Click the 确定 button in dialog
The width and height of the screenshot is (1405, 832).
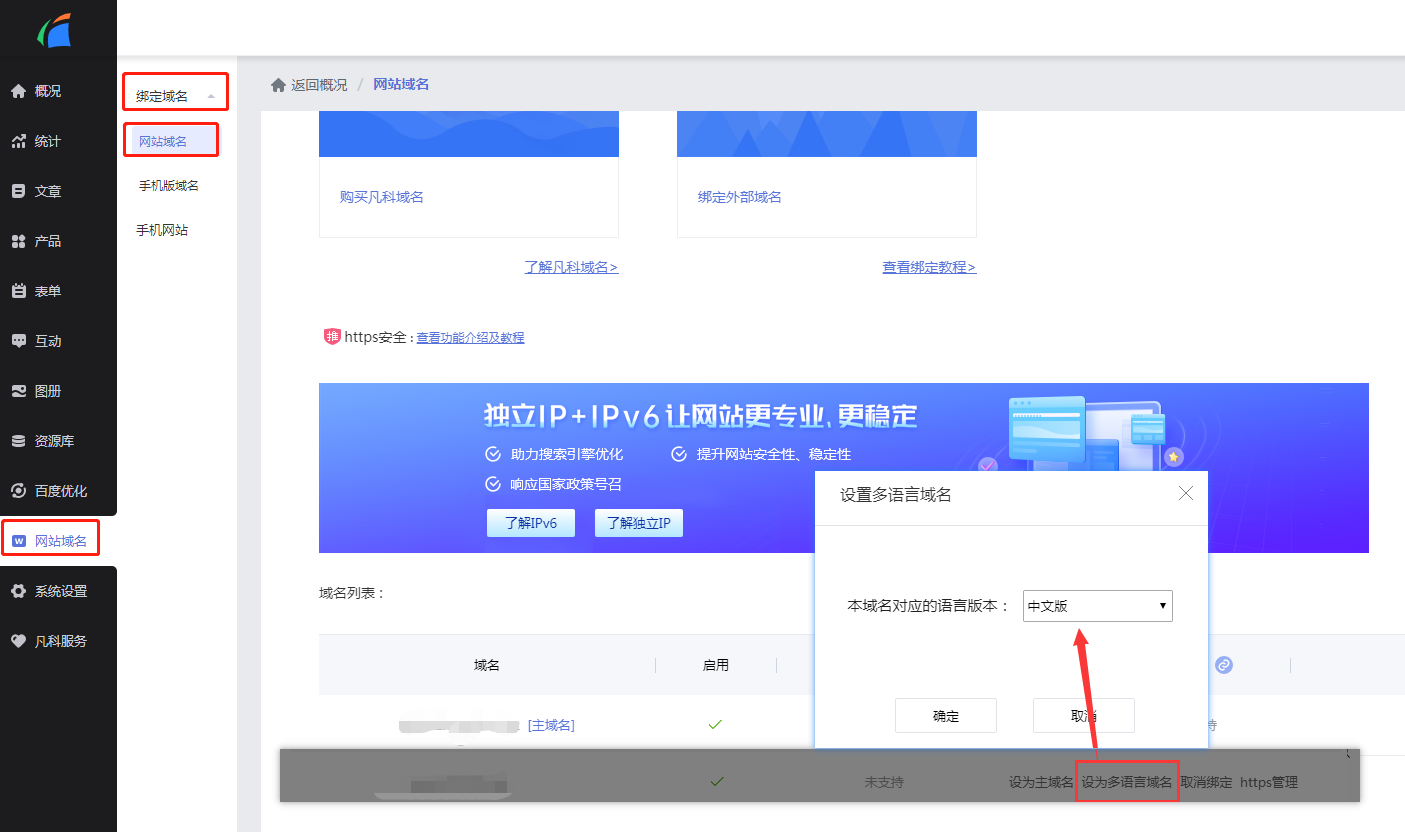946,716
